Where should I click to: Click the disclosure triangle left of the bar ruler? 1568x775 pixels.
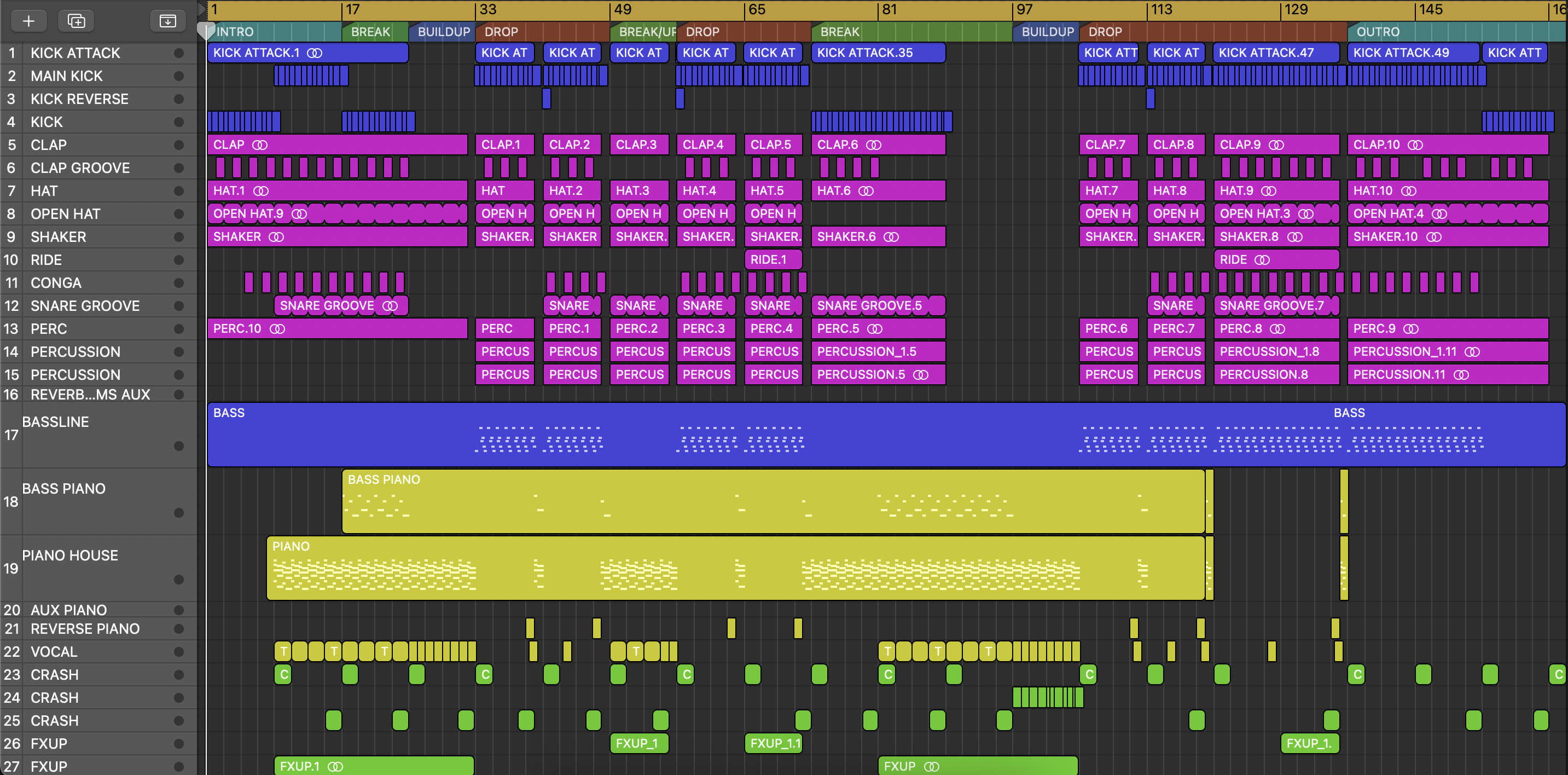point(201,9)
